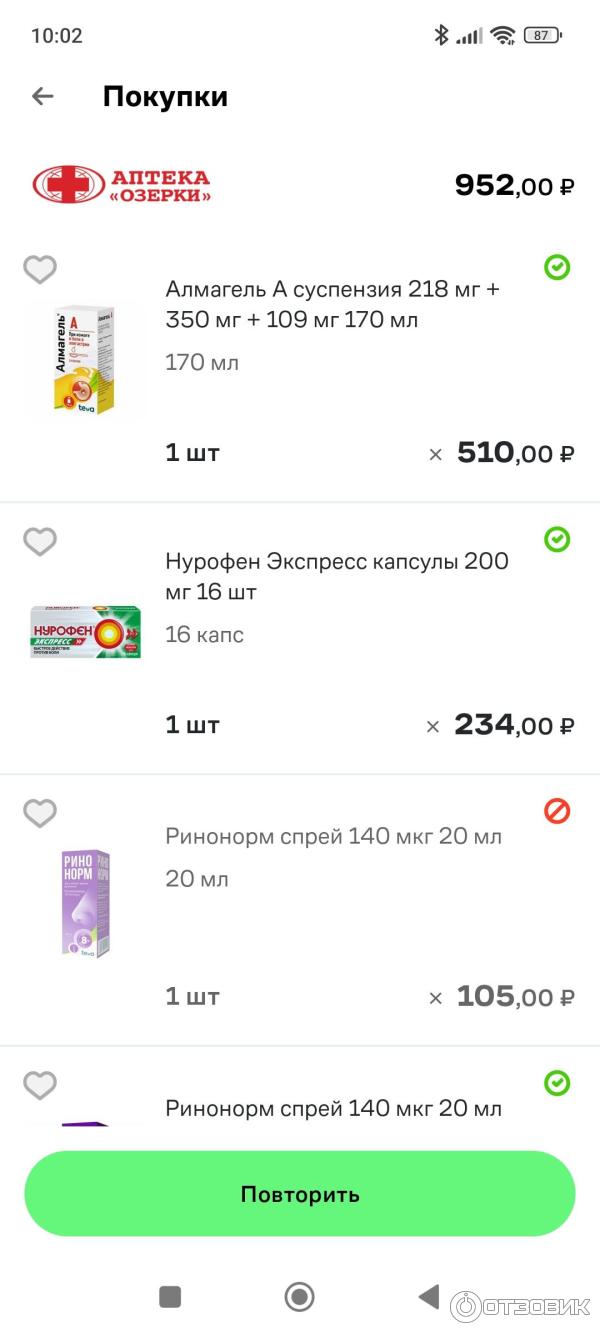600x1333 pixels.
Task: Tap green checkmark status for Алмагель А
Action: tap(557, 267)
